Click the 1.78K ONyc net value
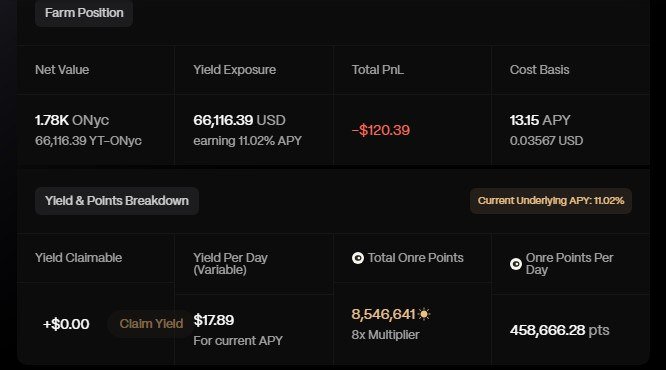The height and width of the screenshot is (370, 666). pos(72,120)
